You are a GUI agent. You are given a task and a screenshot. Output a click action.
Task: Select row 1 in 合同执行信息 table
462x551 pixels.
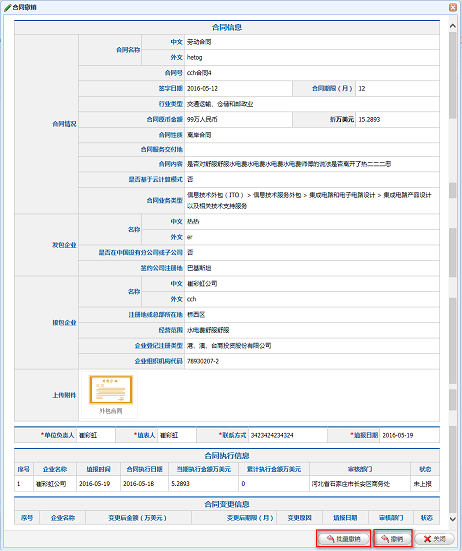[227, 484]
